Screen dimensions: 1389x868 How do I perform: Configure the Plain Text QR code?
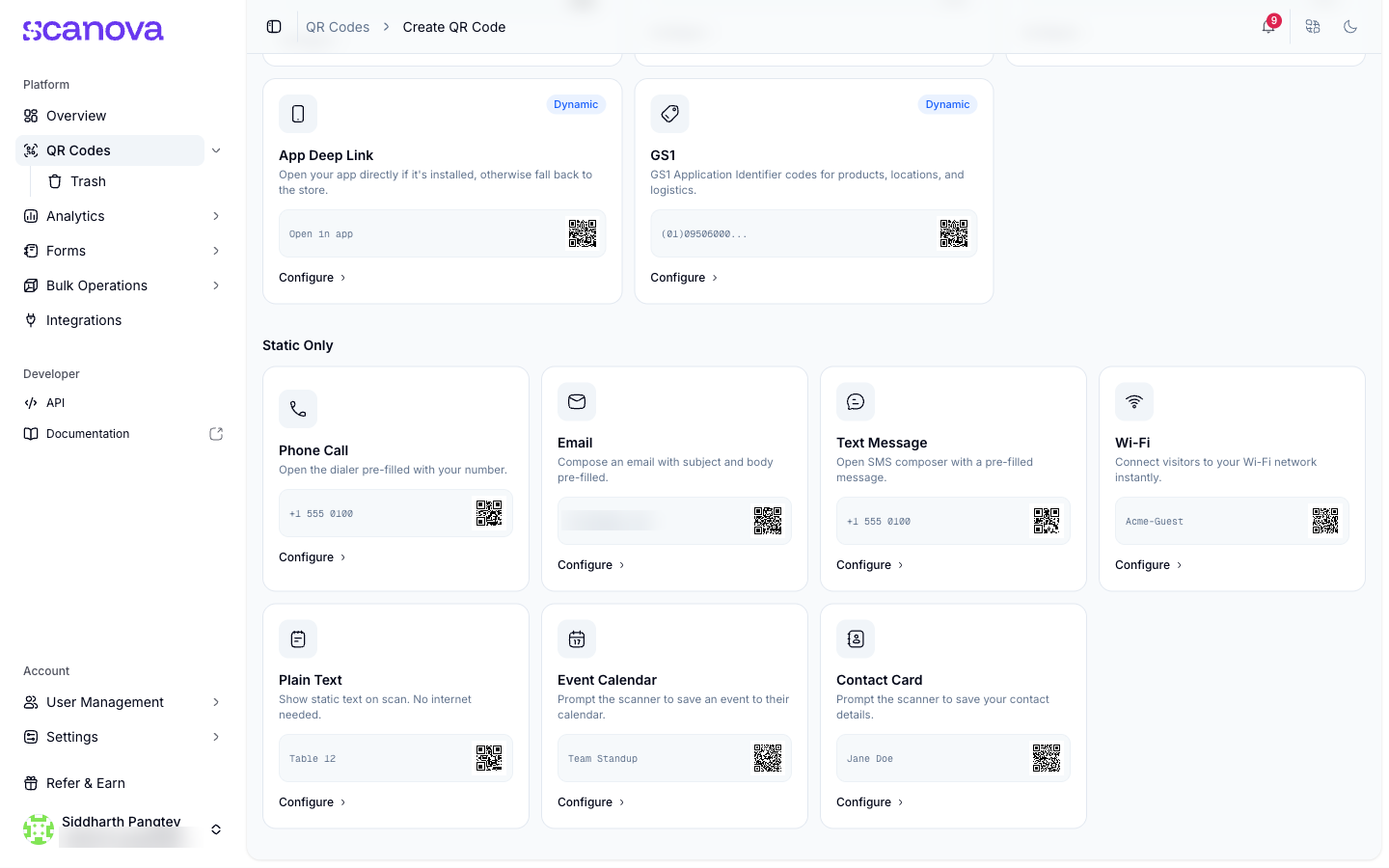[x=313, y=802]
